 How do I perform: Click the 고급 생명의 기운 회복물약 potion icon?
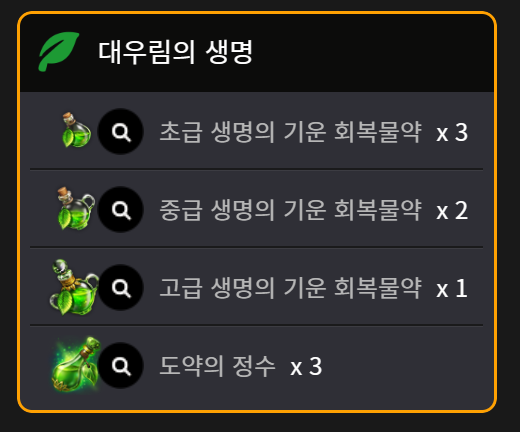tap(74, 287)
